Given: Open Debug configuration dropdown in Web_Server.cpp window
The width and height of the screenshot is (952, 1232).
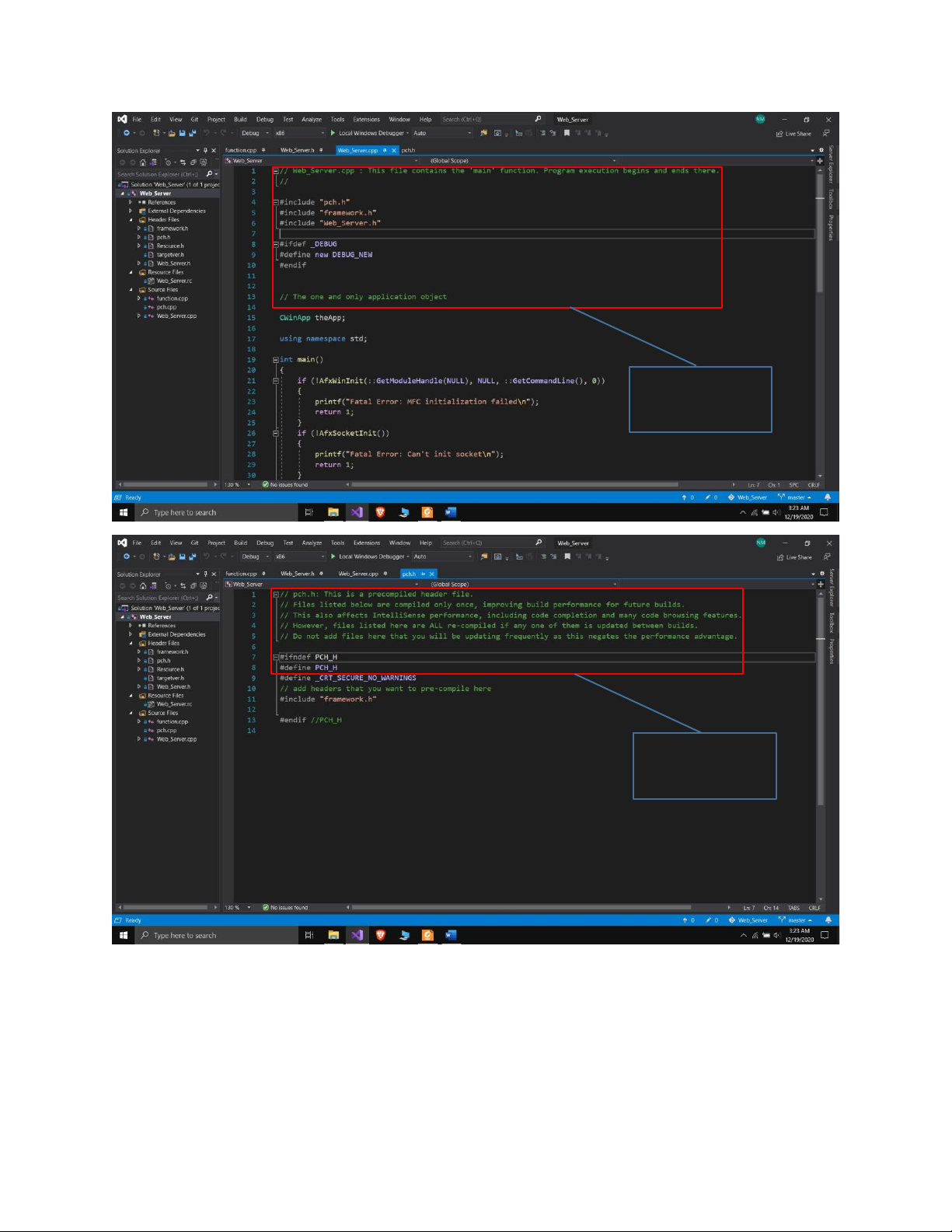Looking at the screenshot, I should (255, 133).
